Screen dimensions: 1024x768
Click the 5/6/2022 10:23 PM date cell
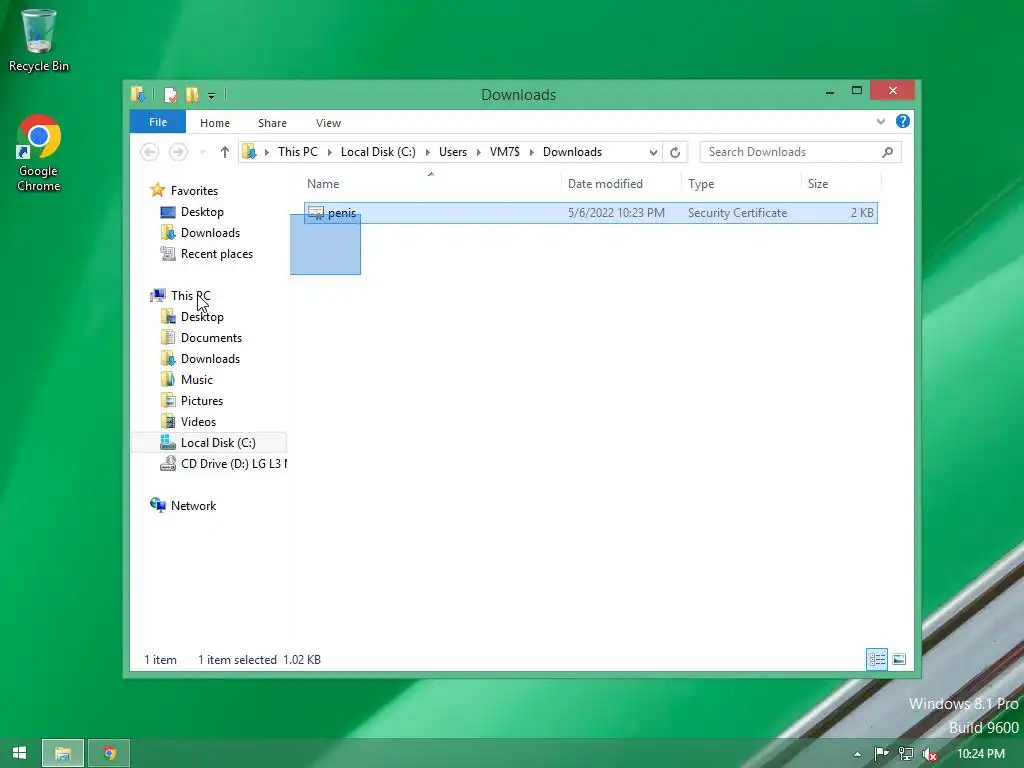616,213
